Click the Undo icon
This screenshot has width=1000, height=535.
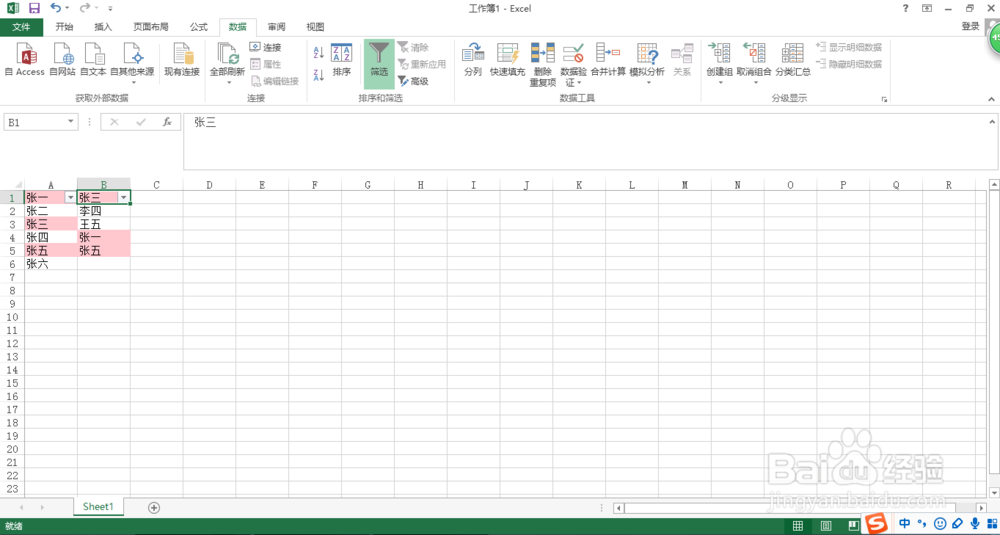(55, 8)
